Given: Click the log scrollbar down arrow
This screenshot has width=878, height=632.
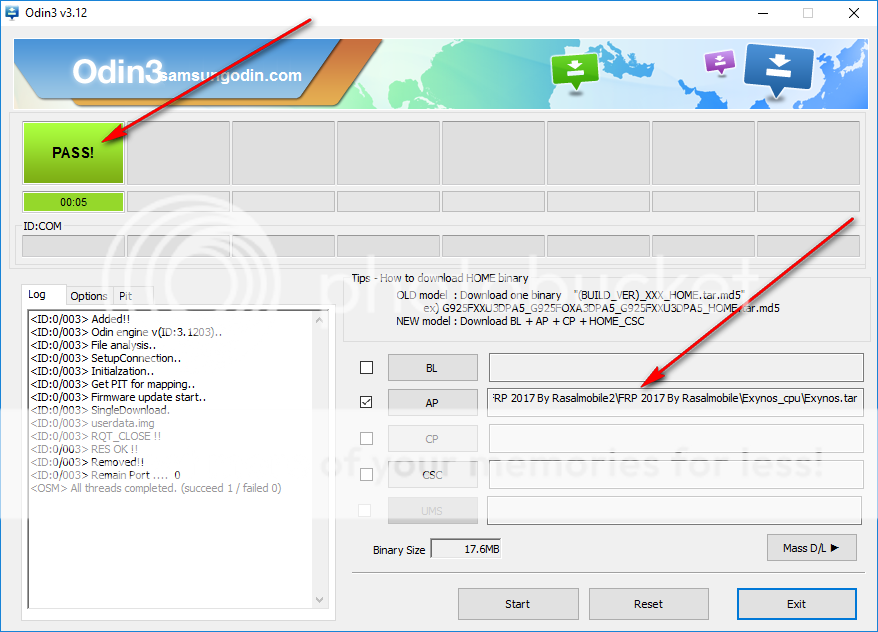Looking at the screenshot, I should [x=319, y=600].
